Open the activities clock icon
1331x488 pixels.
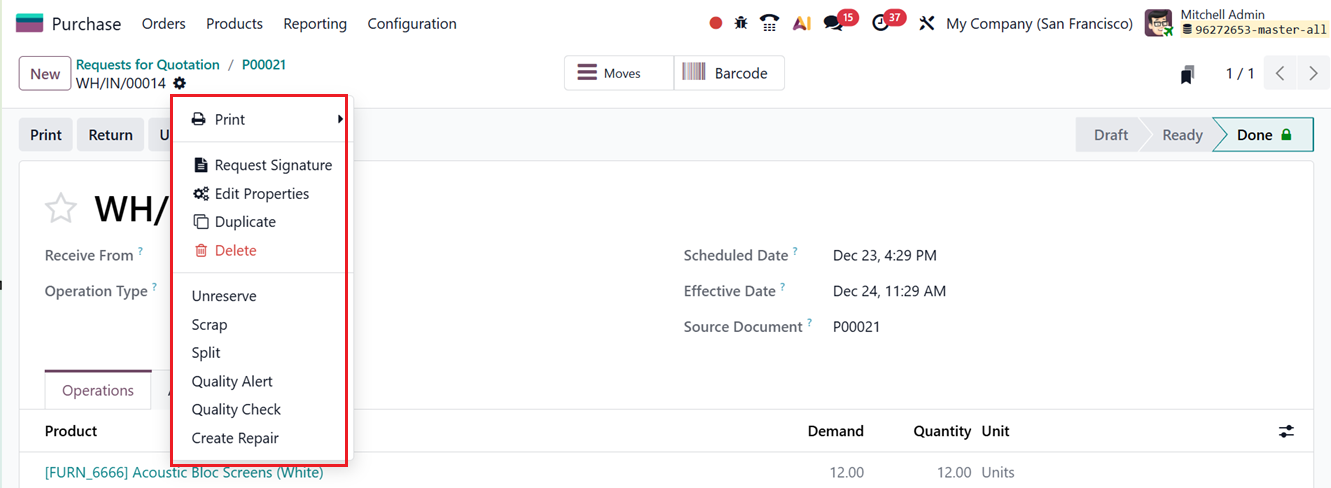coord(880,23)
